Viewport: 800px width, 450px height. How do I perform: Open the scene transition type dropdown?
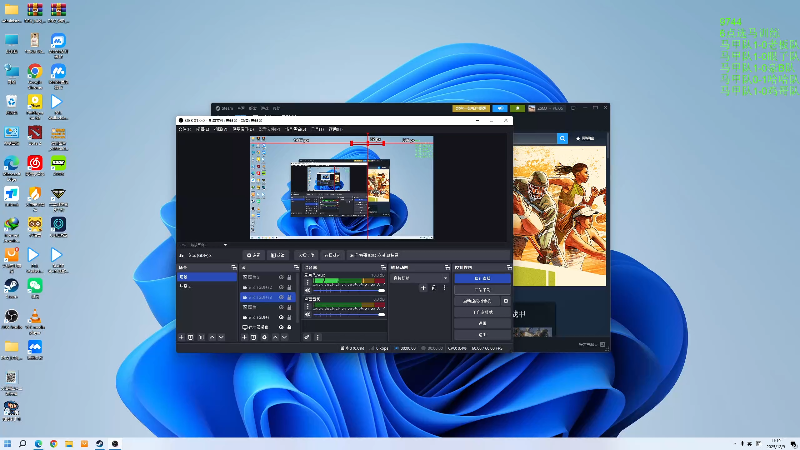click(x=420, y=278)
